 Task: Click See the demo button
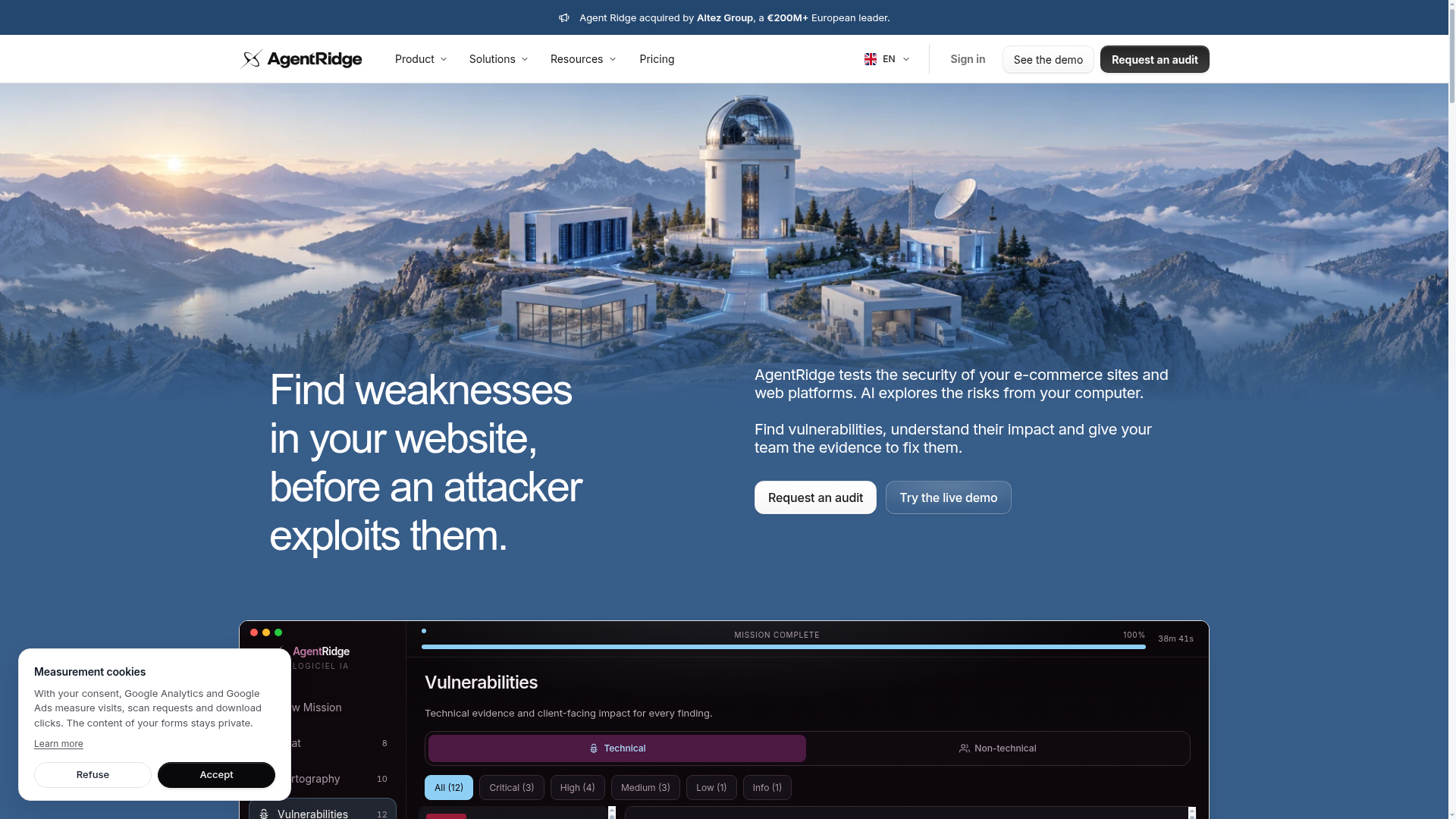1048,59
